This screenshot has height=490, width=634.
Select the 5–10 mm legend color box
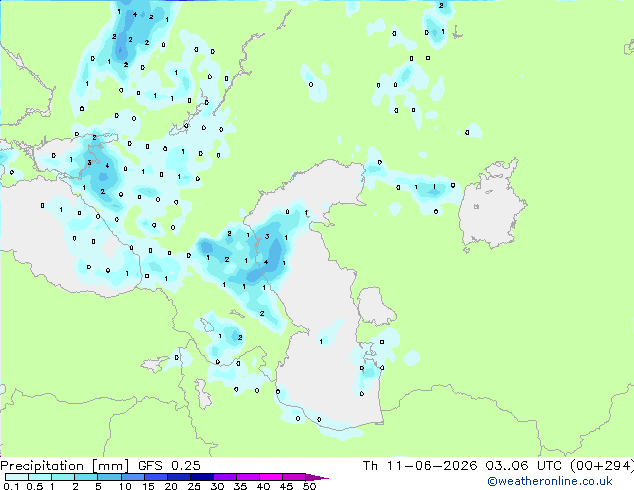(109, 477)
